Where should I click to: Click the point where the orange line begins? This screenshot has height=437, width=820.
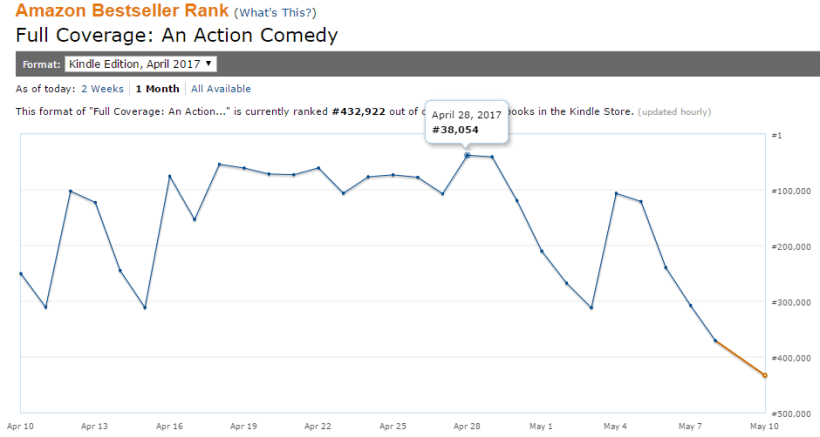[715, 341]
